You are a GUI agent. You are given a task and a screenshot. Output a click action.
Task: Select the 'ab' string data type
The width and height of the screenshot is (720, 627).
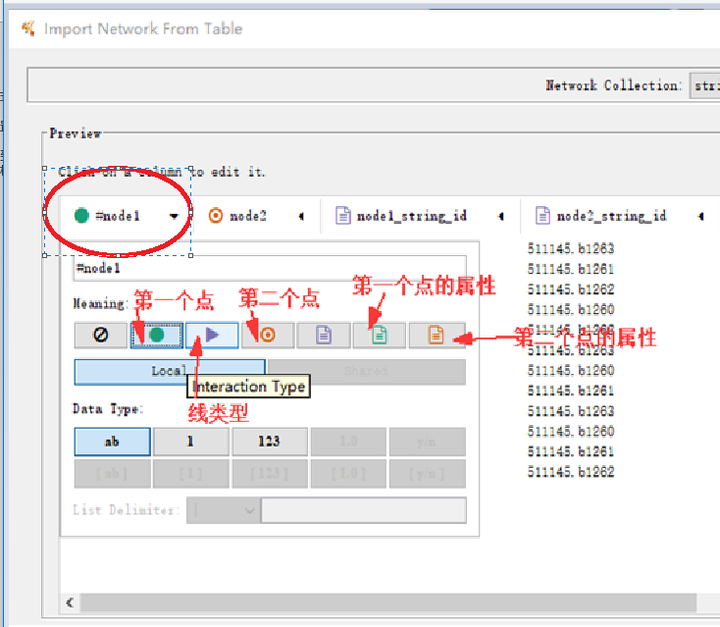click(112, 441)
